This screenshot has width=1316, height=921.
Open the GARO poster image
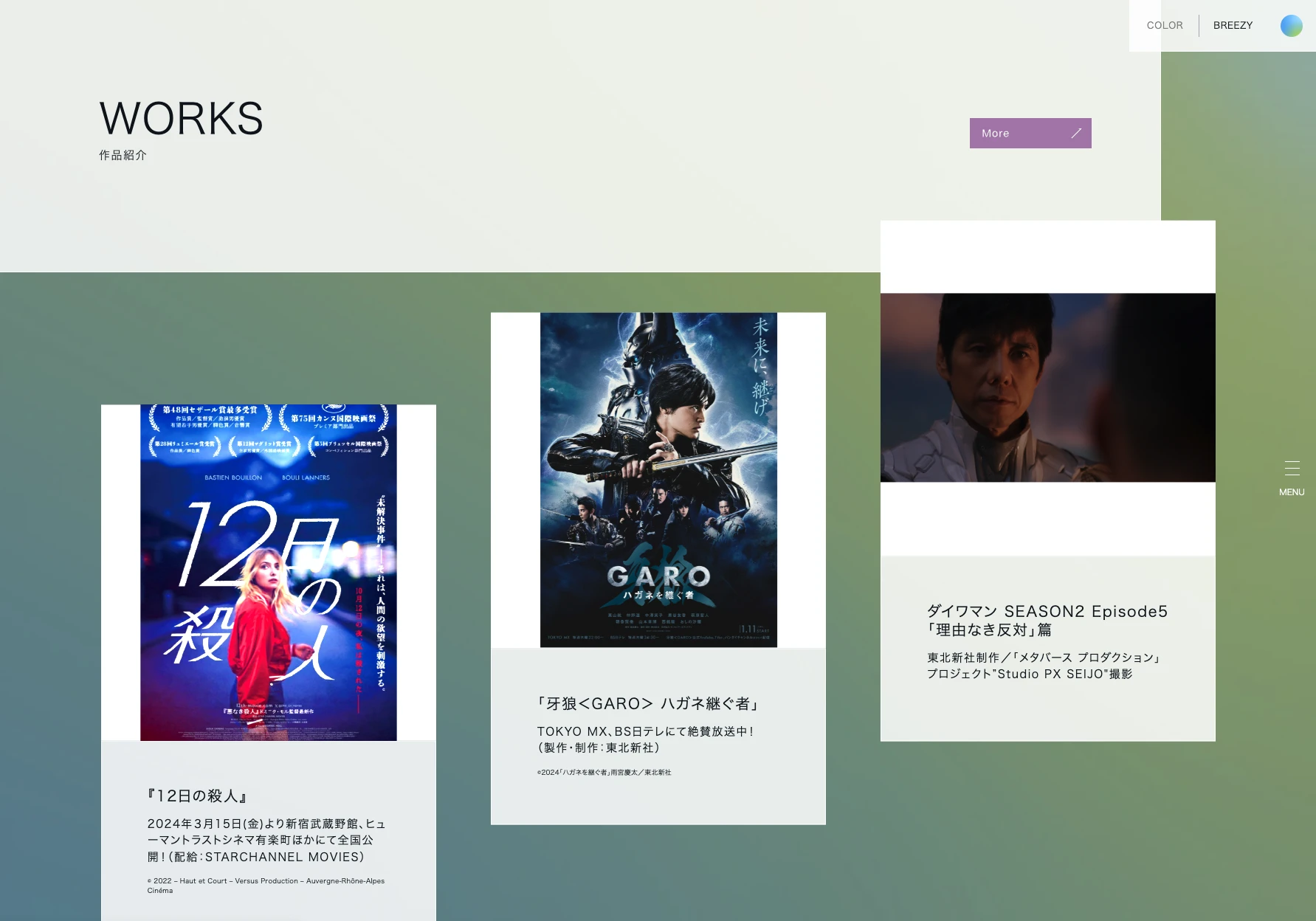coord(658,480)
